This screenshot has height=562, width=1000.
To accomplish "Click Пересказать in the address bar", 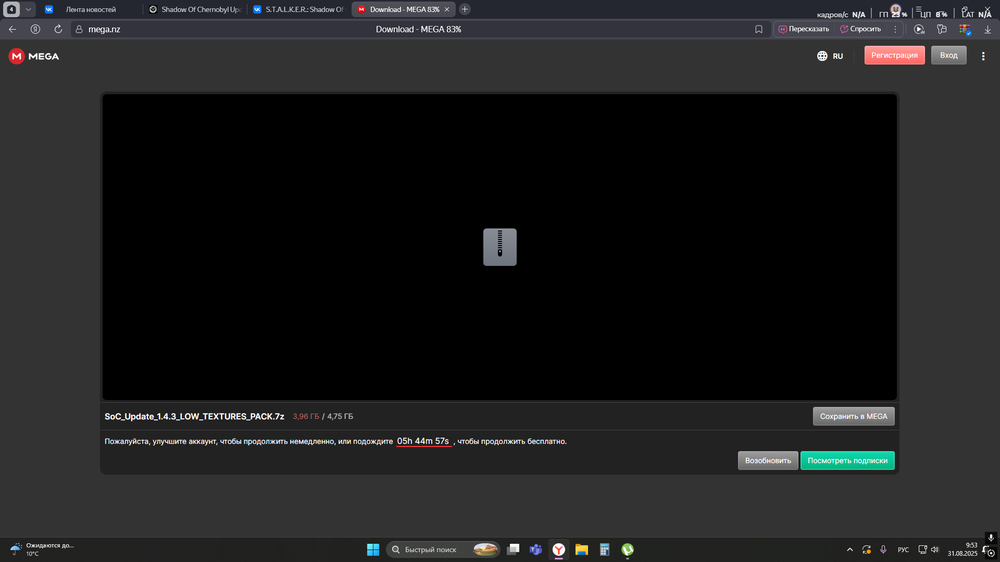I will coord(804,29).
